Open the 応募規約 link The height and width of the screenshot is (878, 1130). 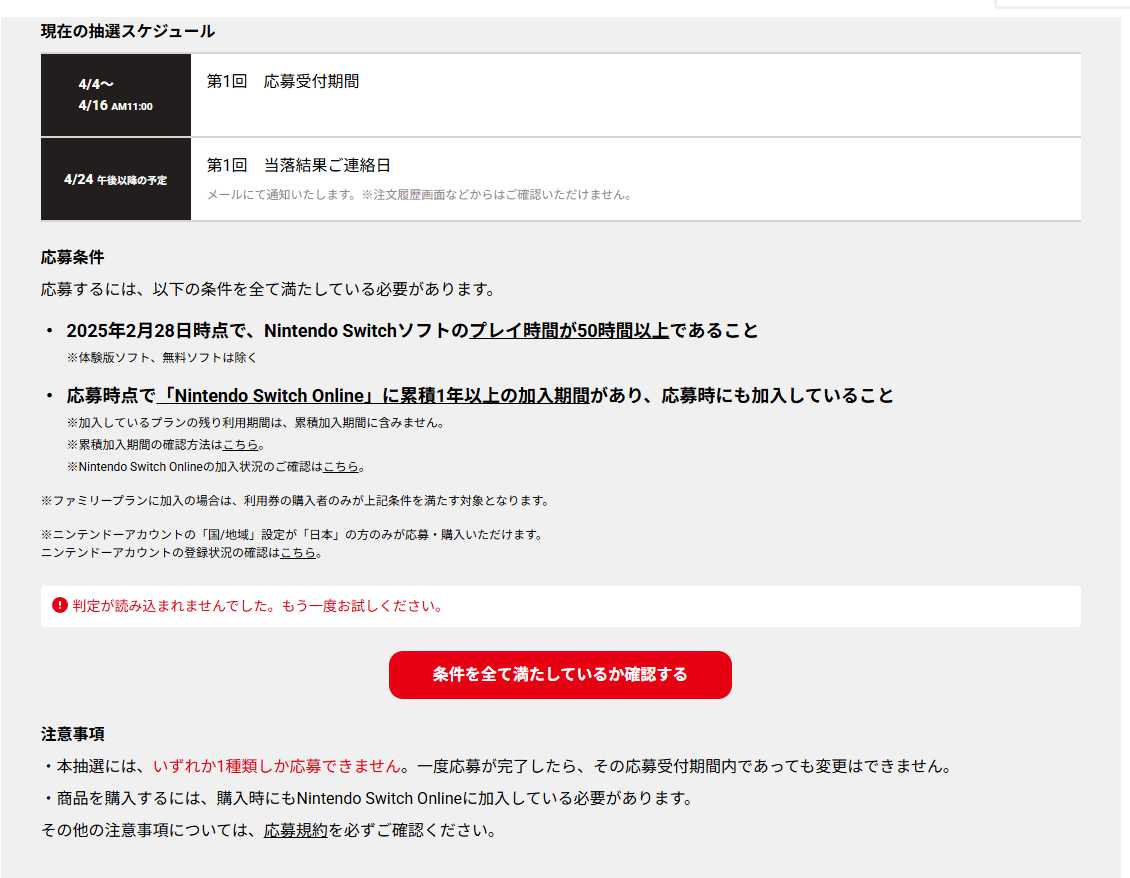295,830
